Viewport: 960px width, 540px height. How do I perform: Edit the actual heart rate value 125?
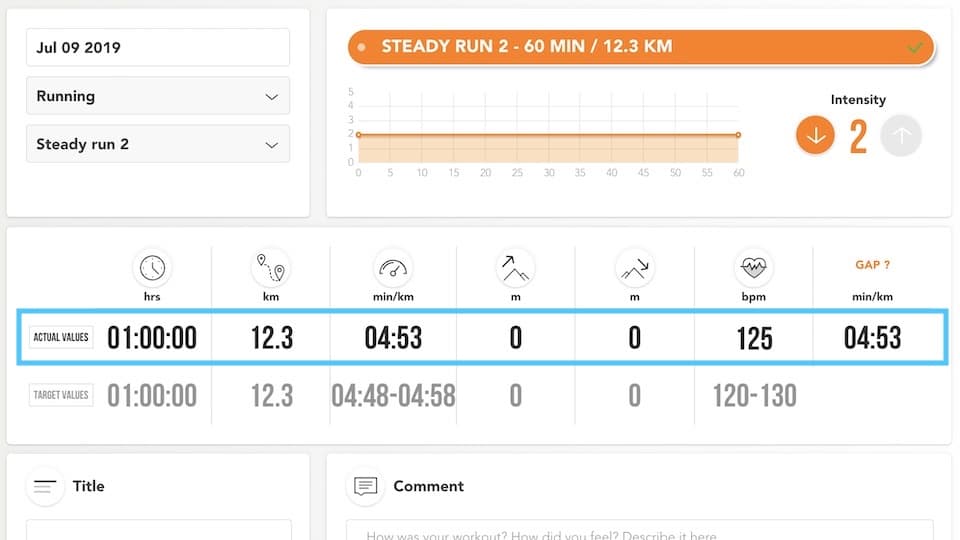754,338
